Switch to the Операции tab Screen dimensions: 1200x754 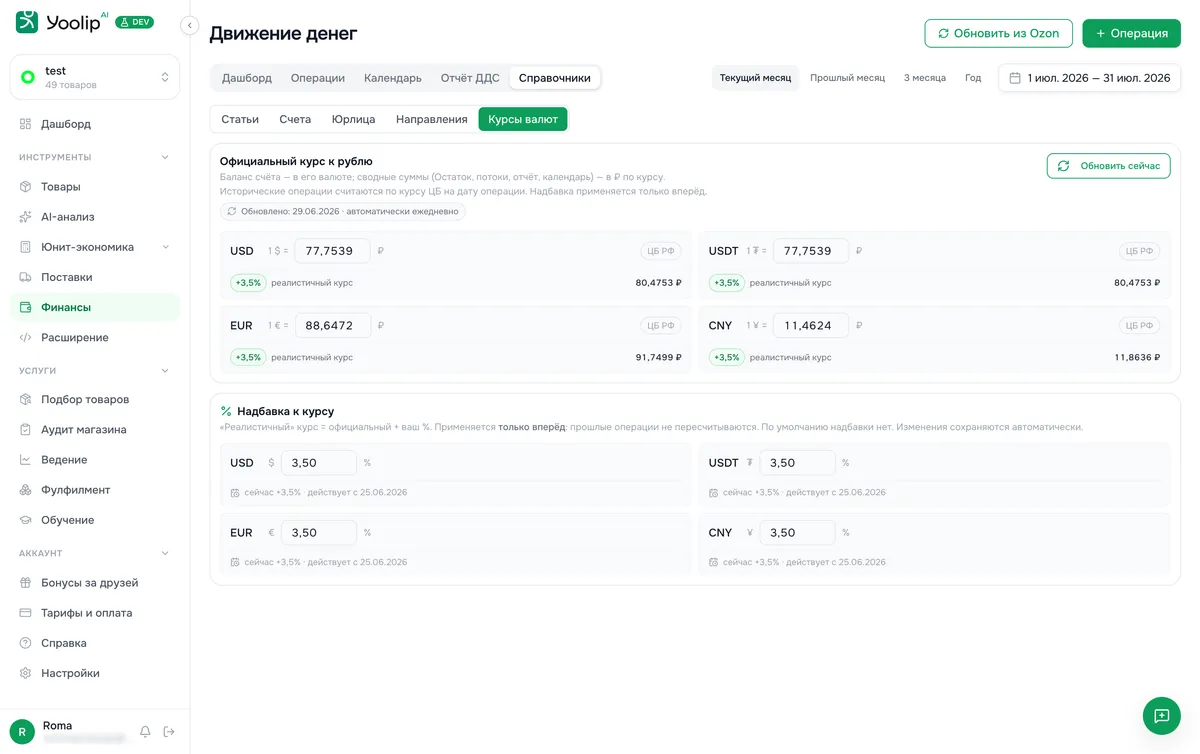318,78
